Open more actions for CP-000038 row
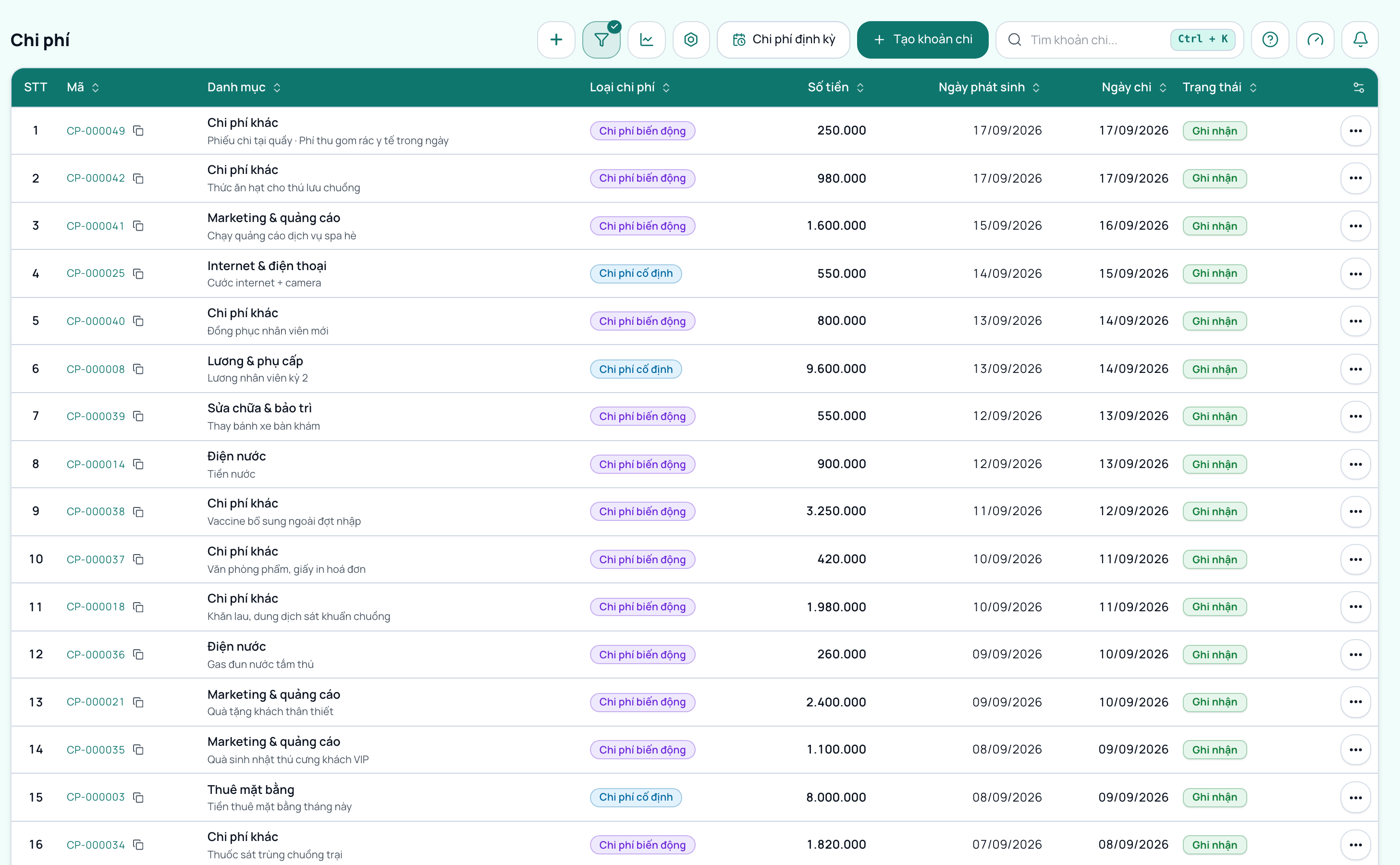This screenshot has height=865, width=1400. [x=1355, y=511]
